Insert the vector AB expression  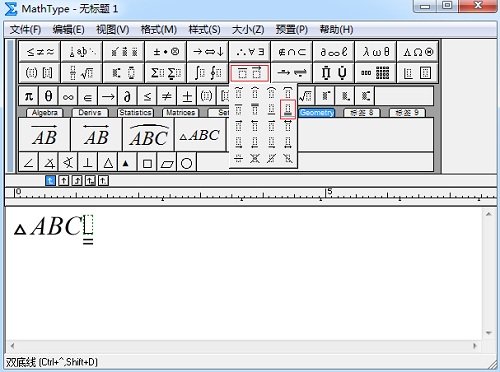45,134
